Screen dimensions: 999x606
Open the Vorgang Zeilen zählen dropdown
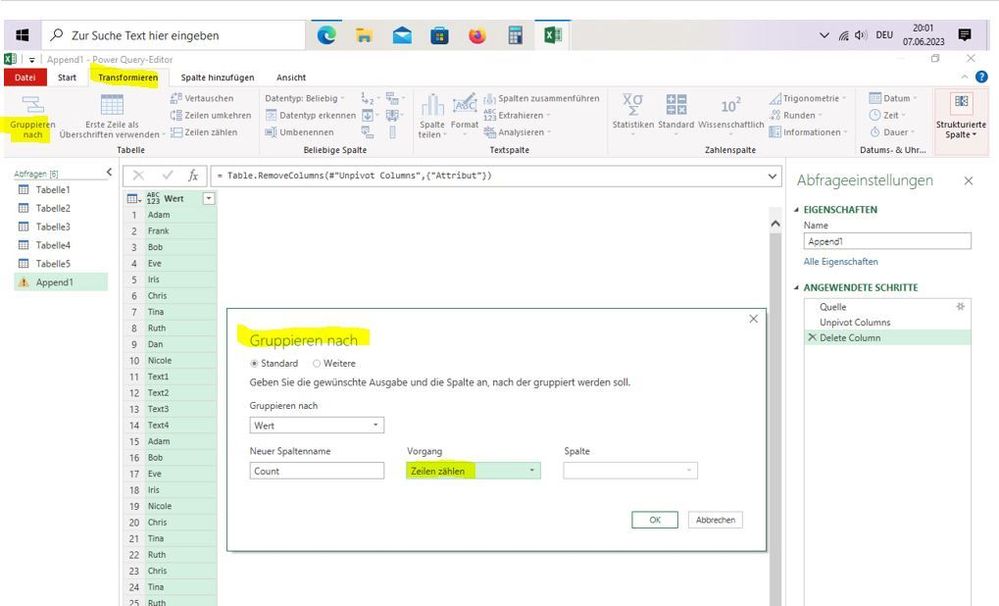tap(473, 470)
